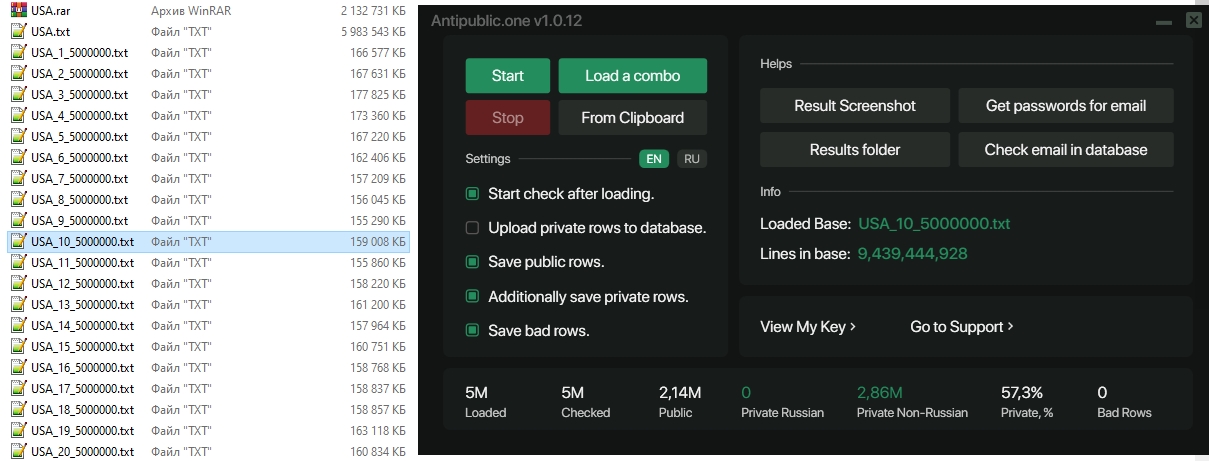Click the 57,3% Private percentage value
This screenshot has width=1209, height=461.
(1022, 393)
